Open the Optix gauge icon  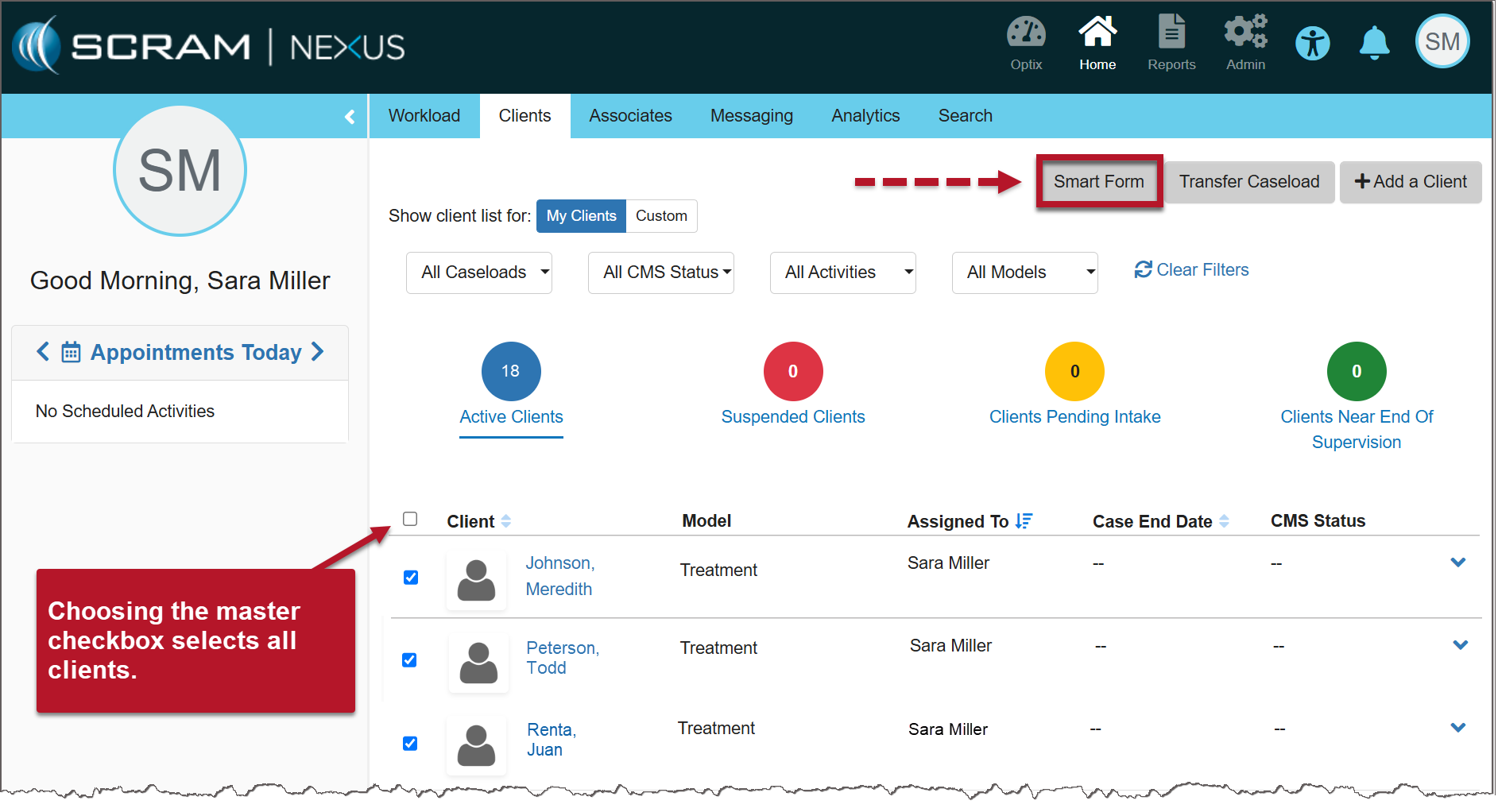click(x=1025, y=33)
